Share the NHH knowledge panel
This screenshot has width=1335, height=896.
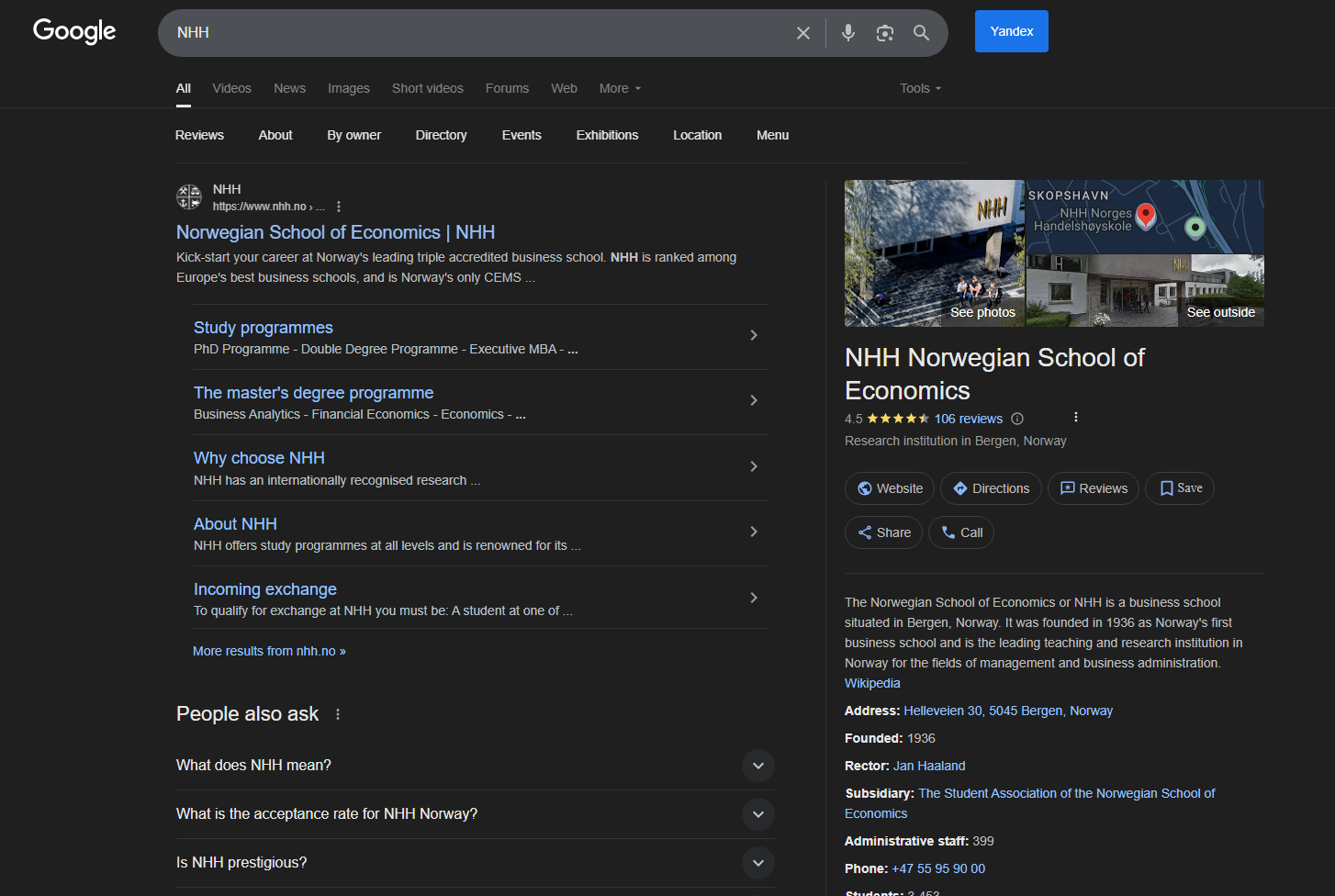[x=883, y=532]
